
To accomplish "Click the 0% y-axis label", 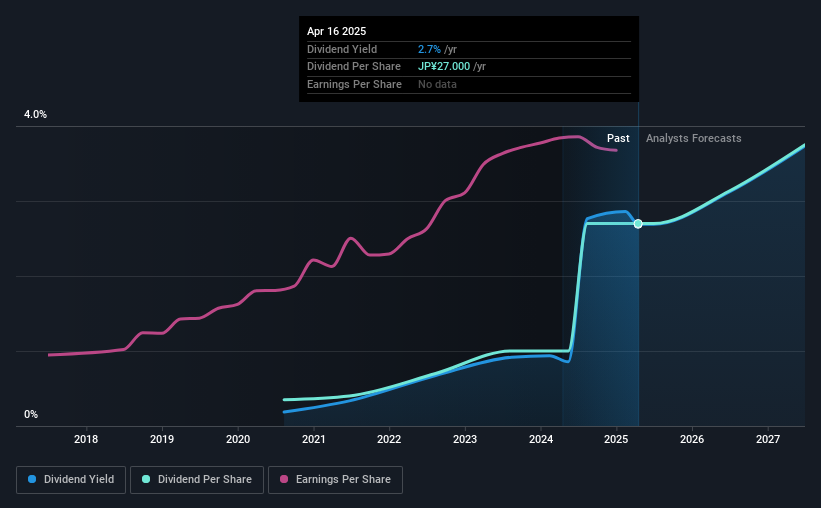I will click(31, 414).
